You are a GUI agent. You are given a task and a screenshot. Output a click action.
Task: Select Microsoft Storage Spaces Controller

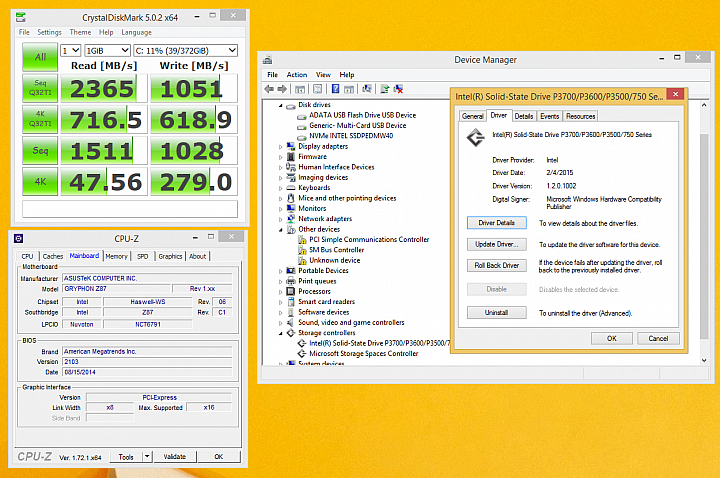[x=364, y=354]
